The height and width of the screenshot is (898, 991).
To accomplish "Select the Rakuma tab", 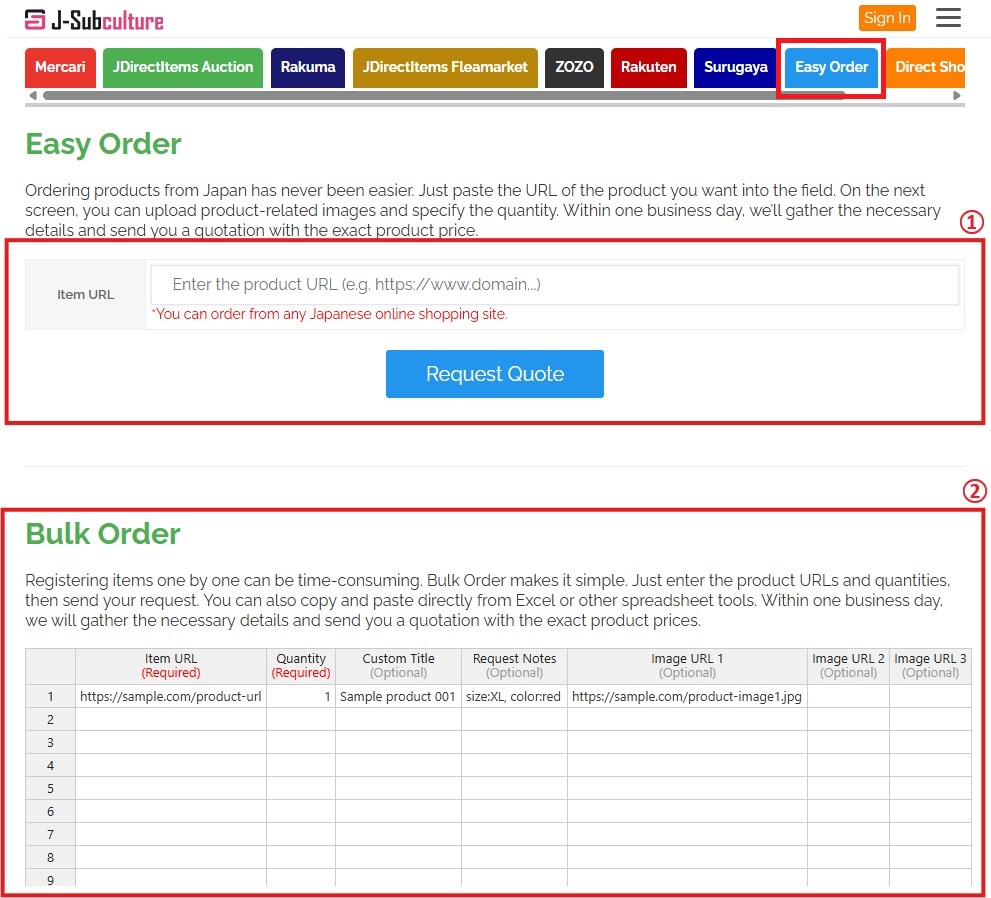I will click(308, 68).
